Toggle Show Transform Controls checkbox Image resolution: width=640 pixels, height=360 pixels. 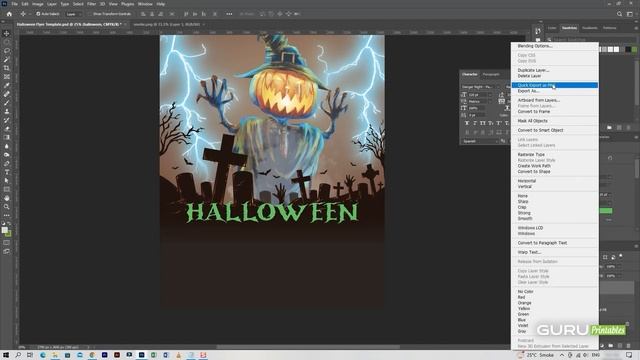[x=91, y=14]
